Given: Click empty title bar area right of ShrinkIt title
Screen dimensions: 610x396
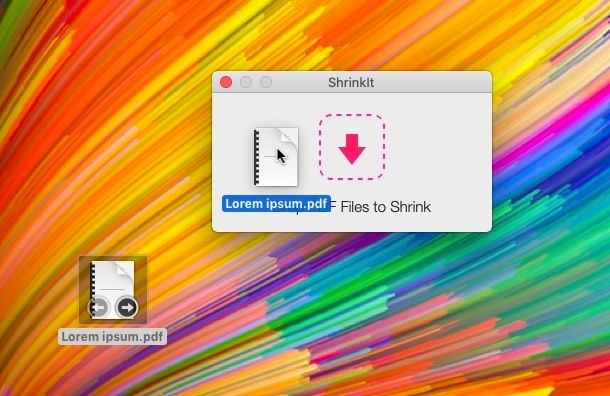Looking at the screenshot, I should [x=432, y=82].
